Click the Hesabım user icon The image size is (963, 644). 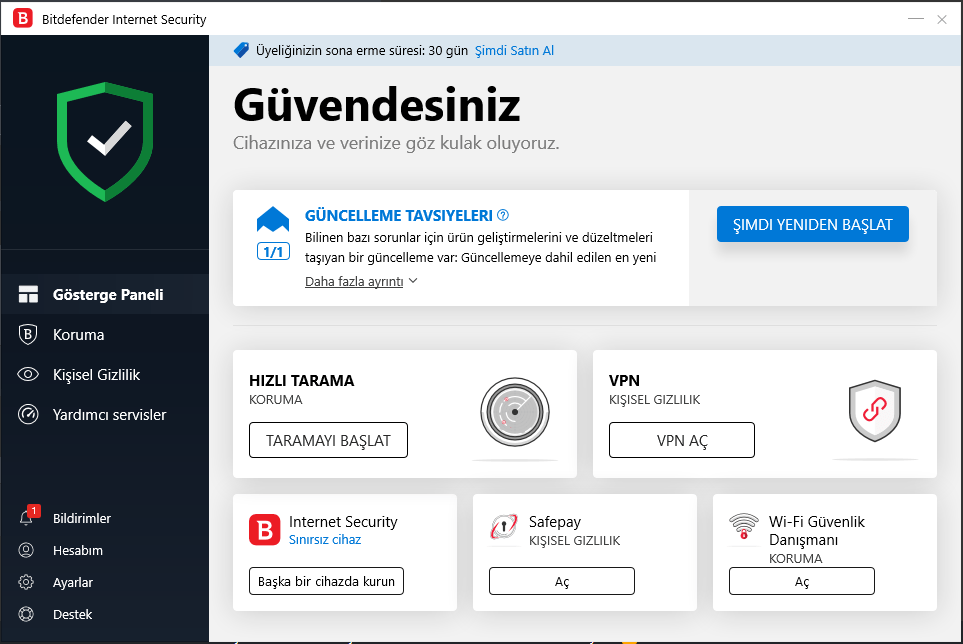point(26,550)
